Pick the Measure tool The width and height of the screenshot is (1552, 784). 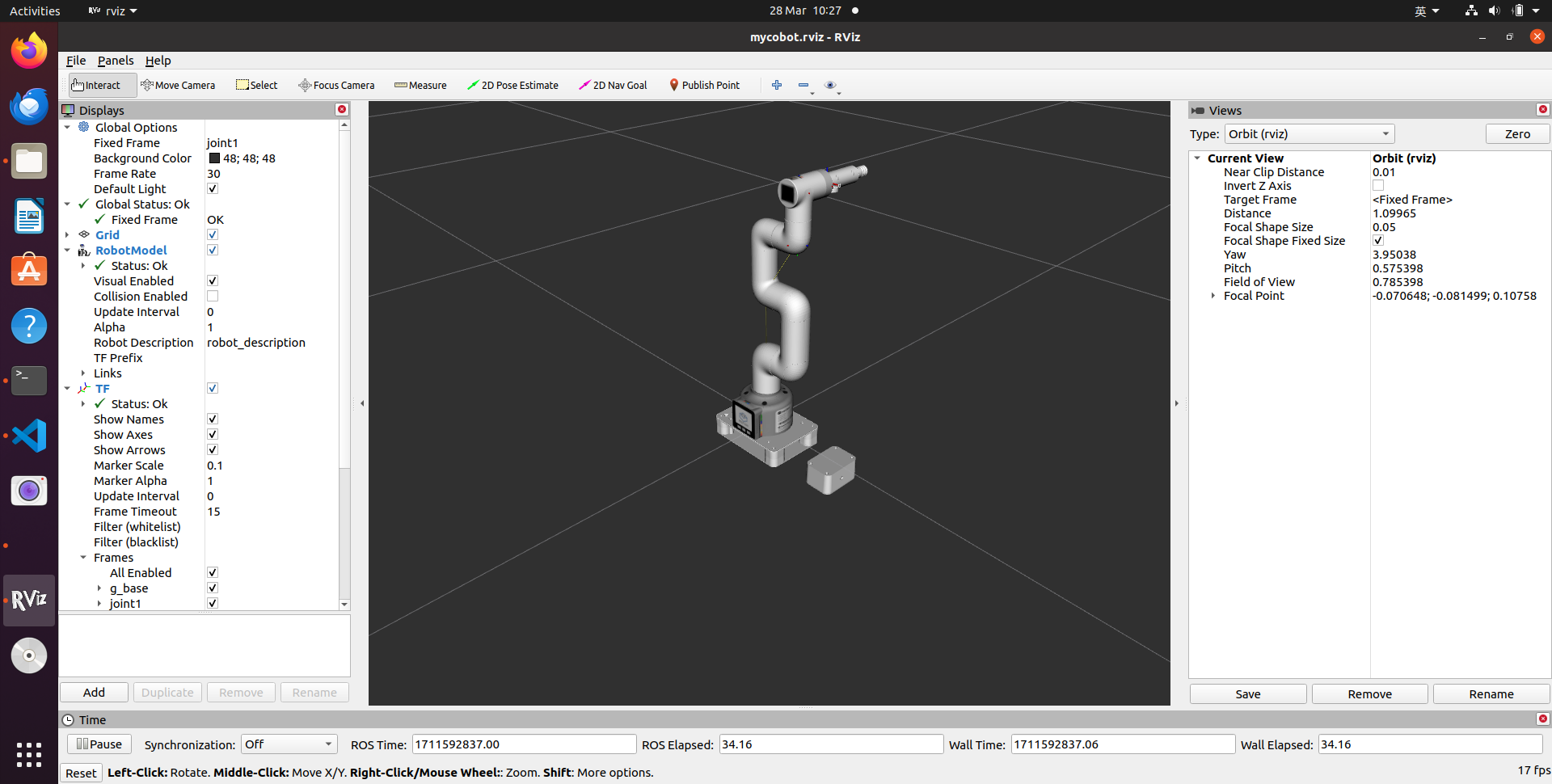tap(420, 85)
